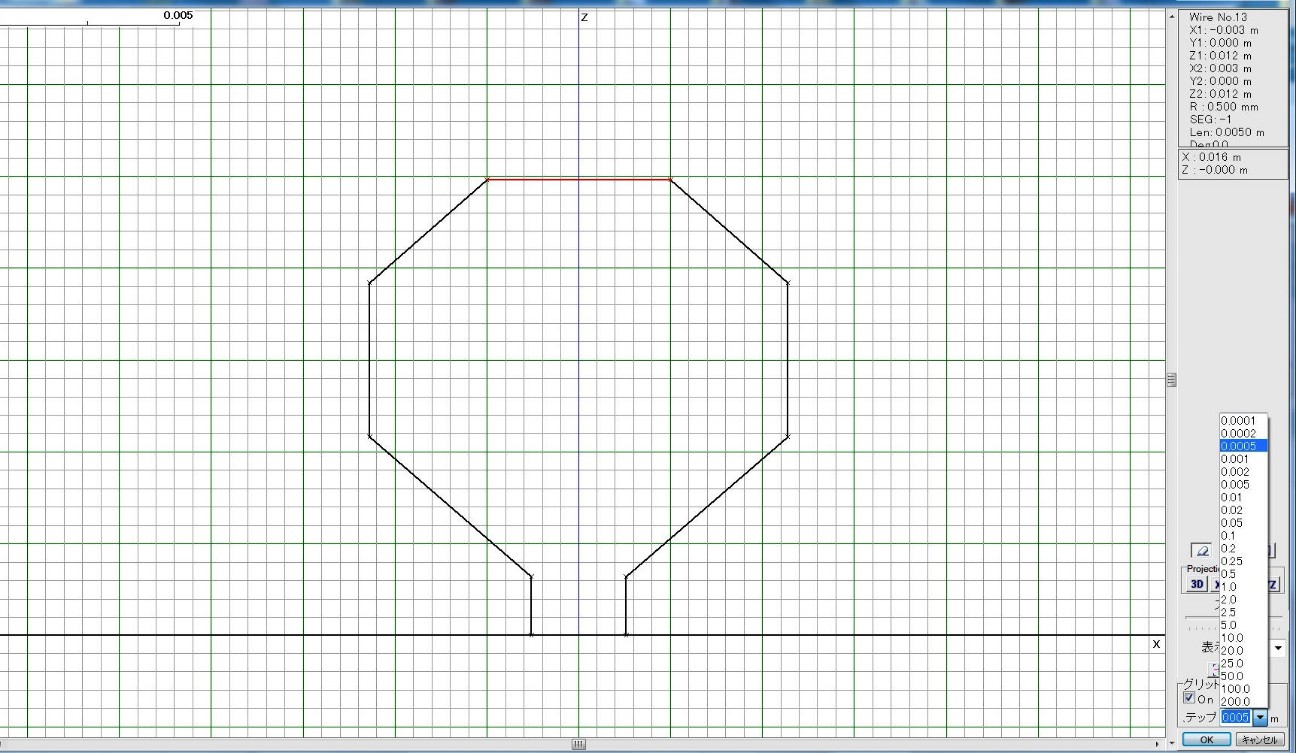
Task: Pick 0.01 in the step list
Action: [1244, 497]
